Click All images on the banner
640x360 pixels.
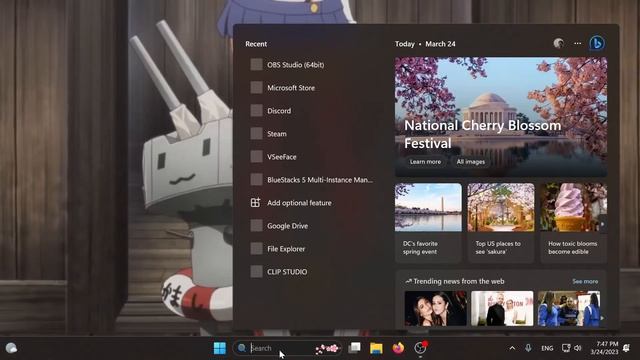[471, 162]
